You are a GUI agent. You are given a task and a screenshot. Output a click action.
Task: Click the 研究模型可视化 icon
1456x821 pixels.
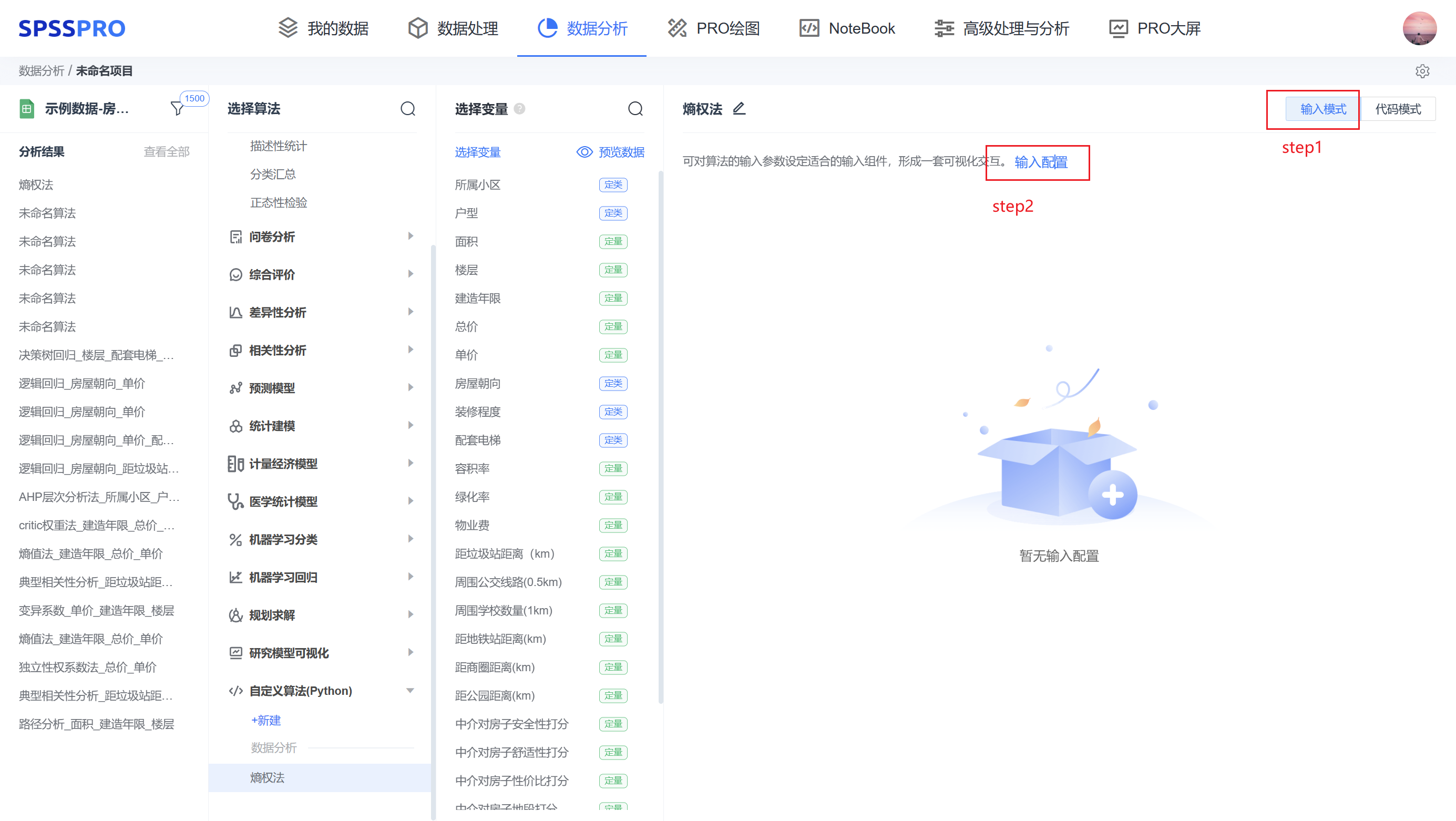[235, 653]
